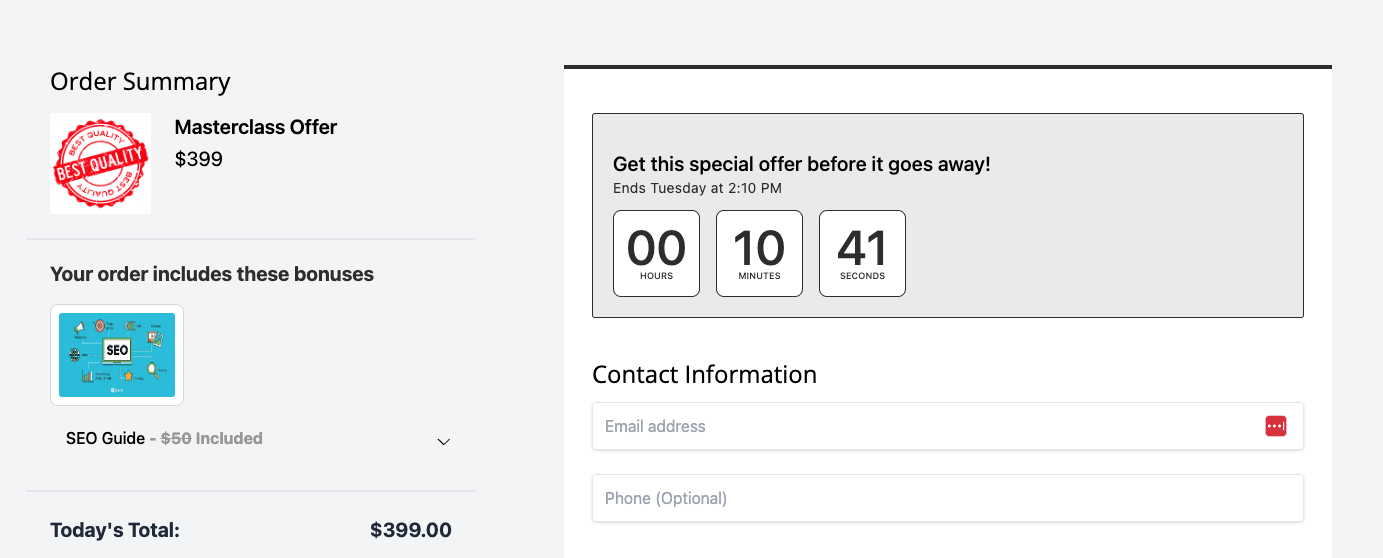
Task: Click the red password manager icon in email field
Action: click(1275, 426)
